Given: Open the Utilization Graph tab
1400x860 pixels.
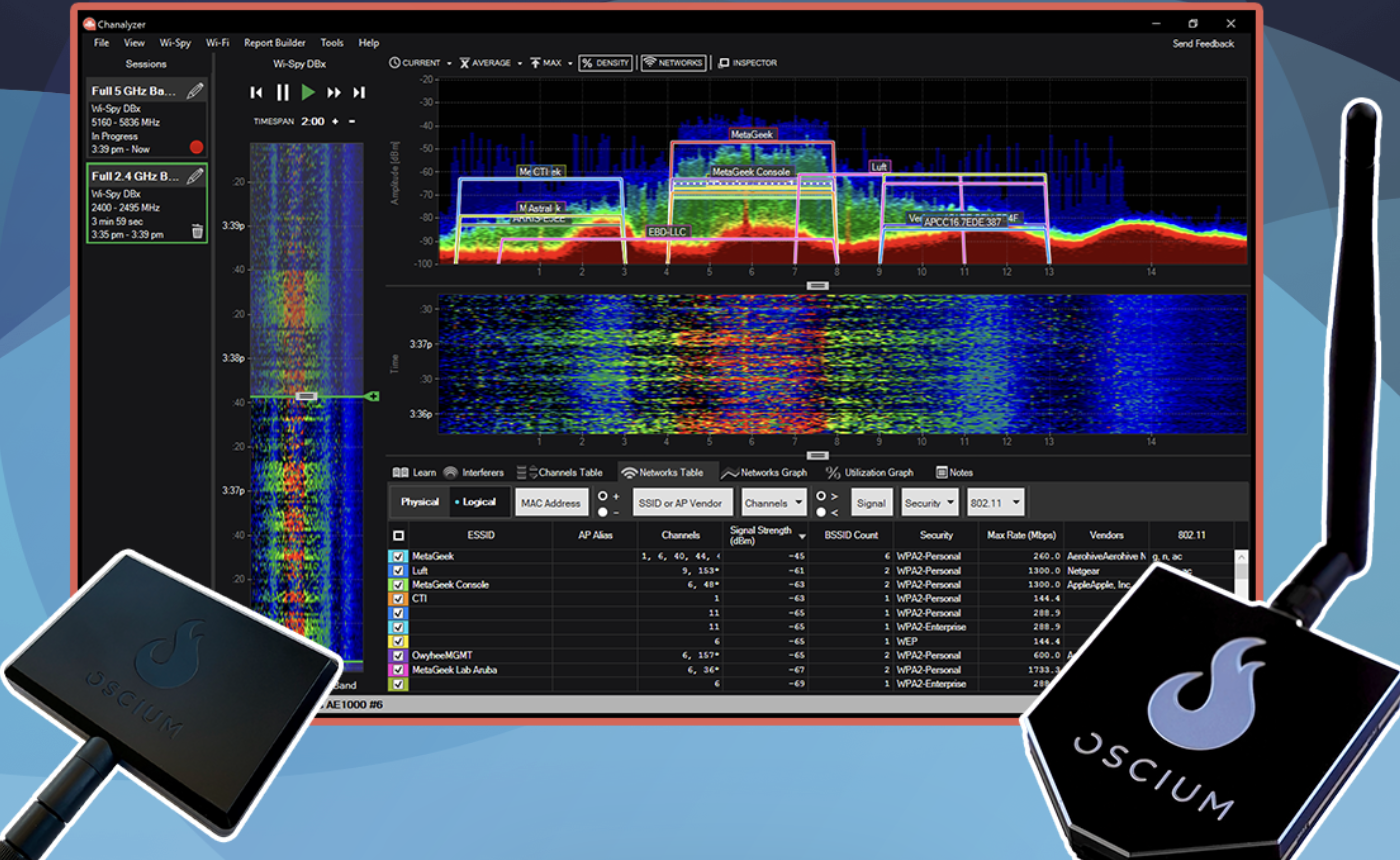Looking at the screenshot, I should (869, 472).
